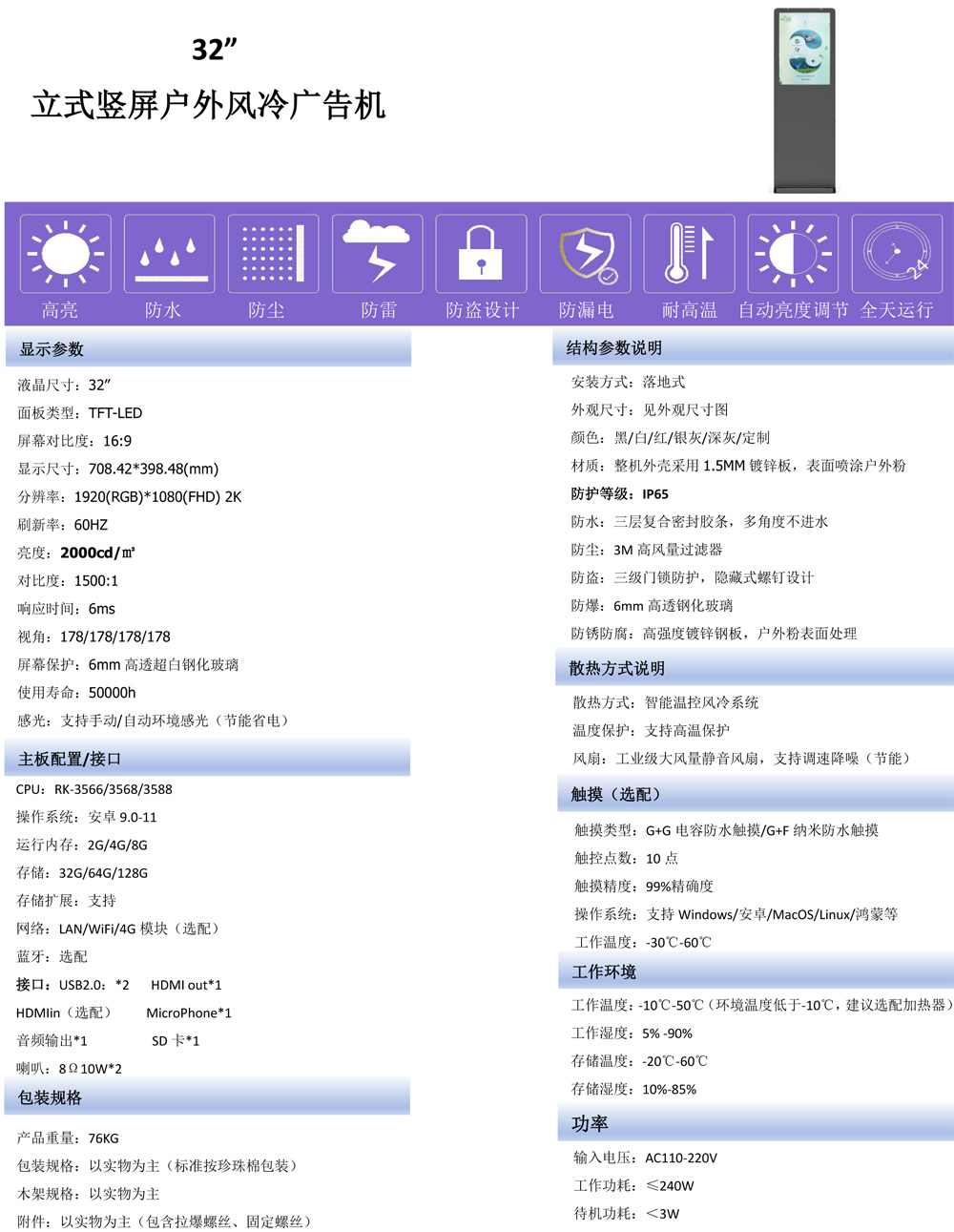The image size is (954, 1232).
Task: Select the 高亮 (high brightness) sun icon
Action: [x=64, y=253]
